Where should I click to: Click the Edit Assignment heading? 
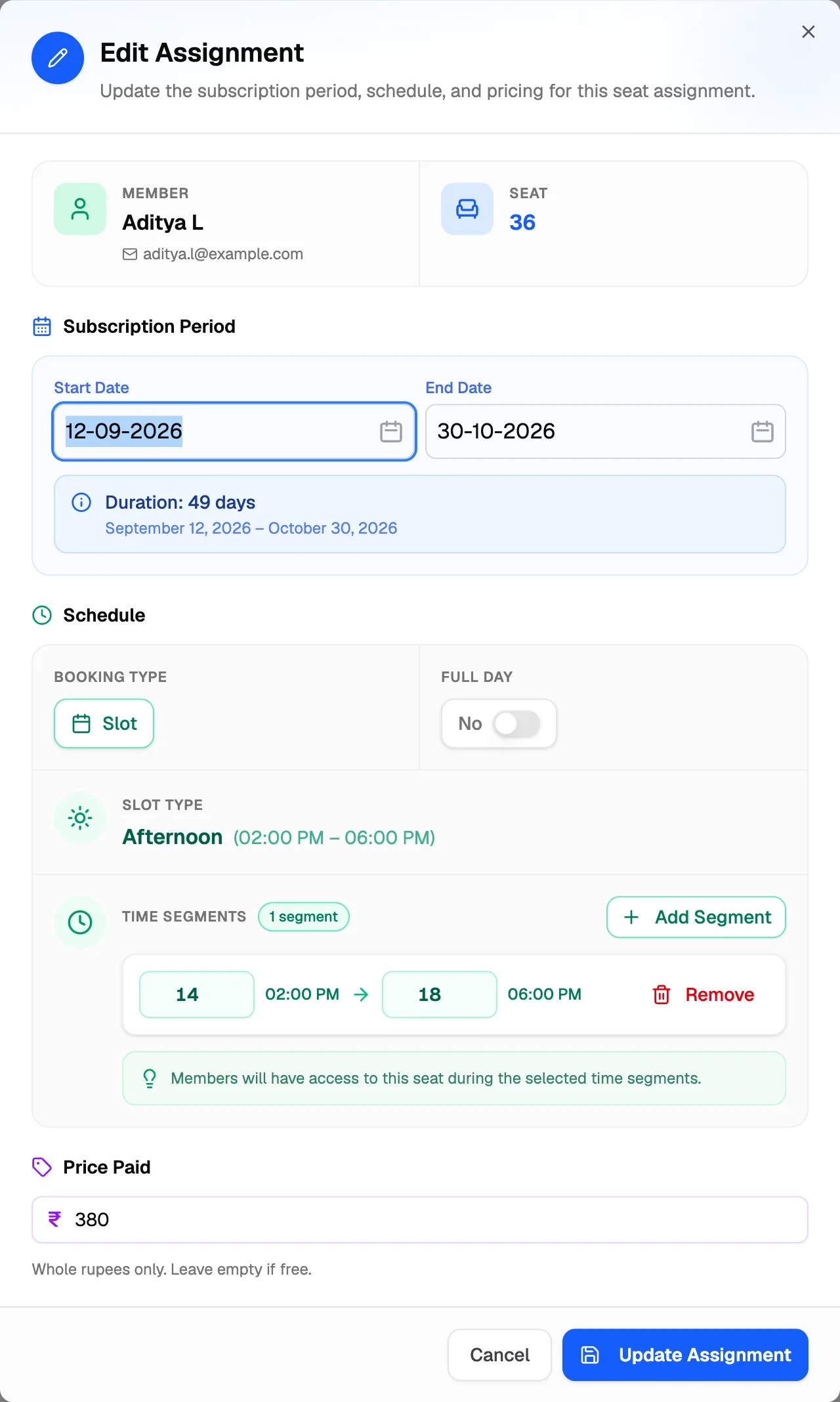202,53
